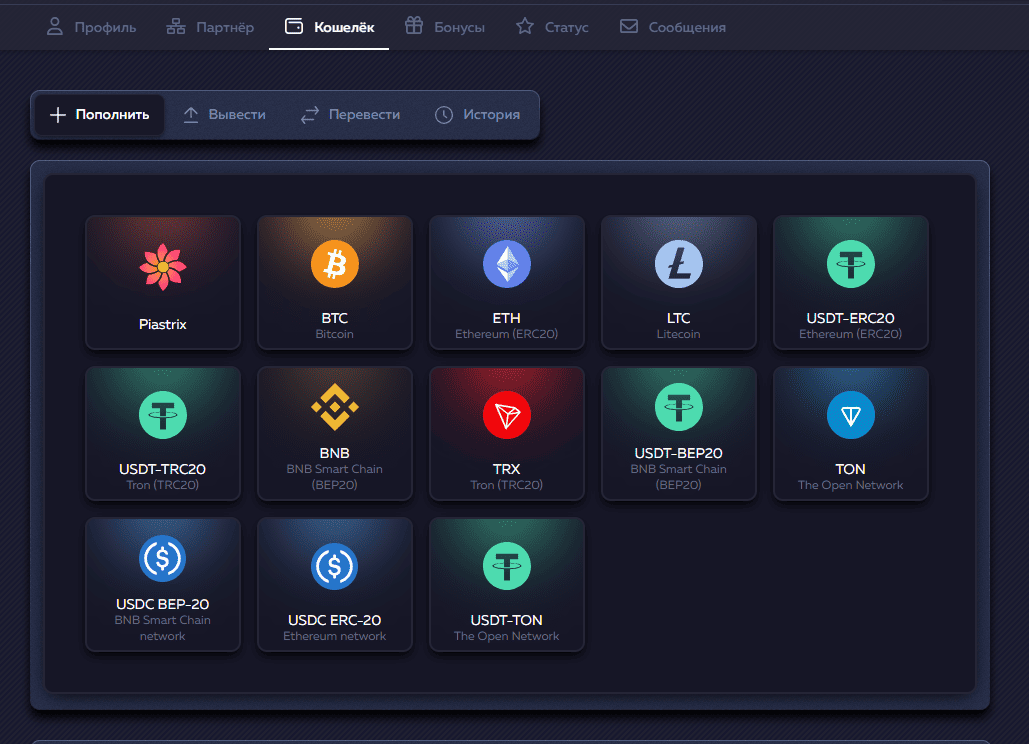
Task: Click the network icon beside Партнёр
Action: (x=176, y=27)
